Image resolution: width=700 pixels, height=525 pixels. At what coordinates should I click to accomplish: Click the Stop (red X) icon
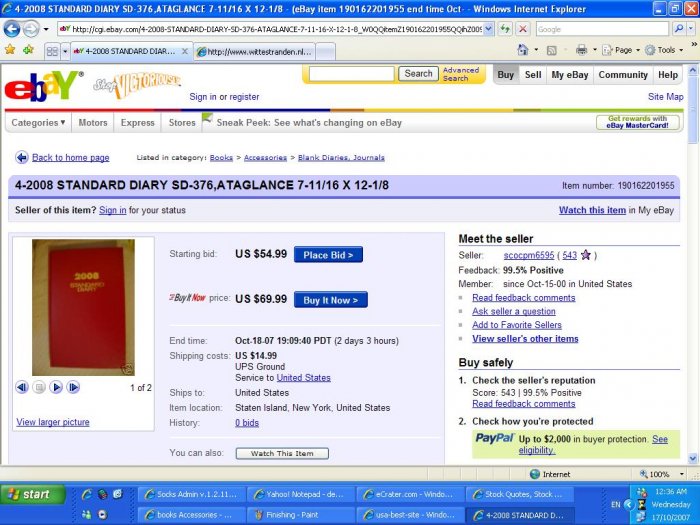pyautogui.click(x=522, y=29)
